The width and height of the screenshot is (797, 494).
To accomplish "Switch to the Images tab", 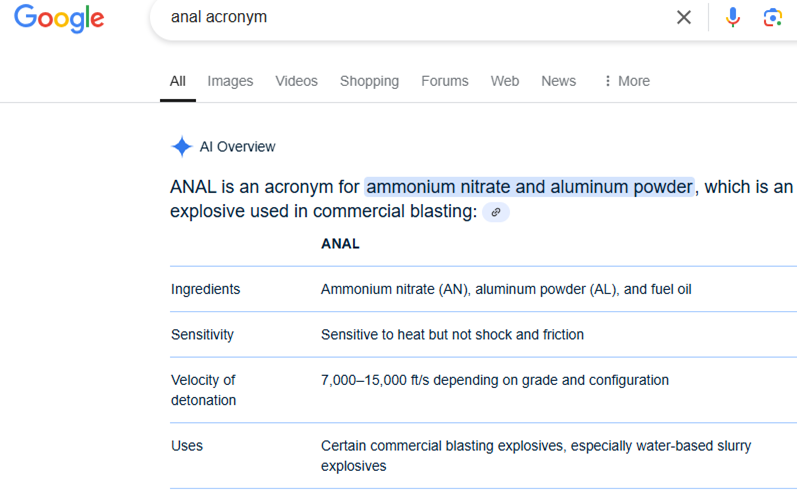I will click(230, 81).
